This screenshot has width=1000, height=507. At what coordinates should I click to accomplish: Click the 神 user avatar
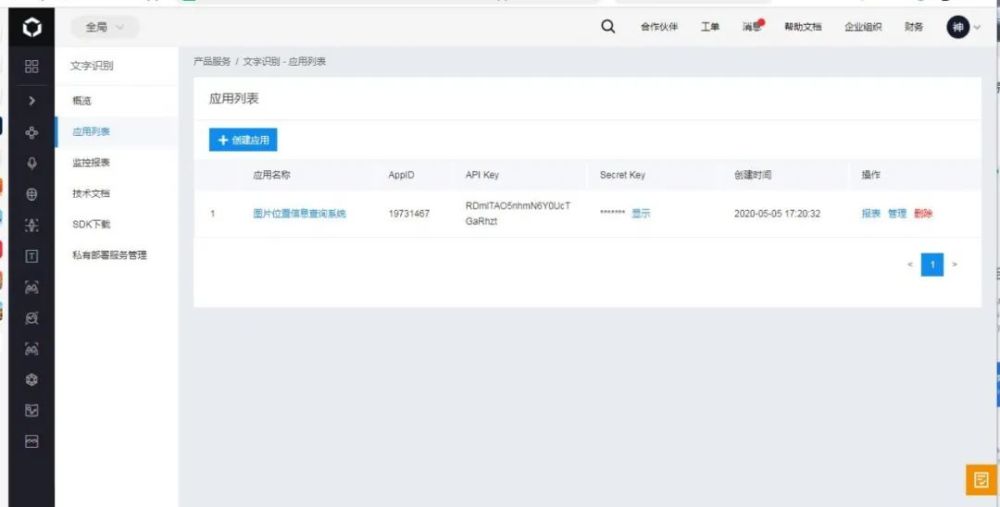(x=957, y=27)
